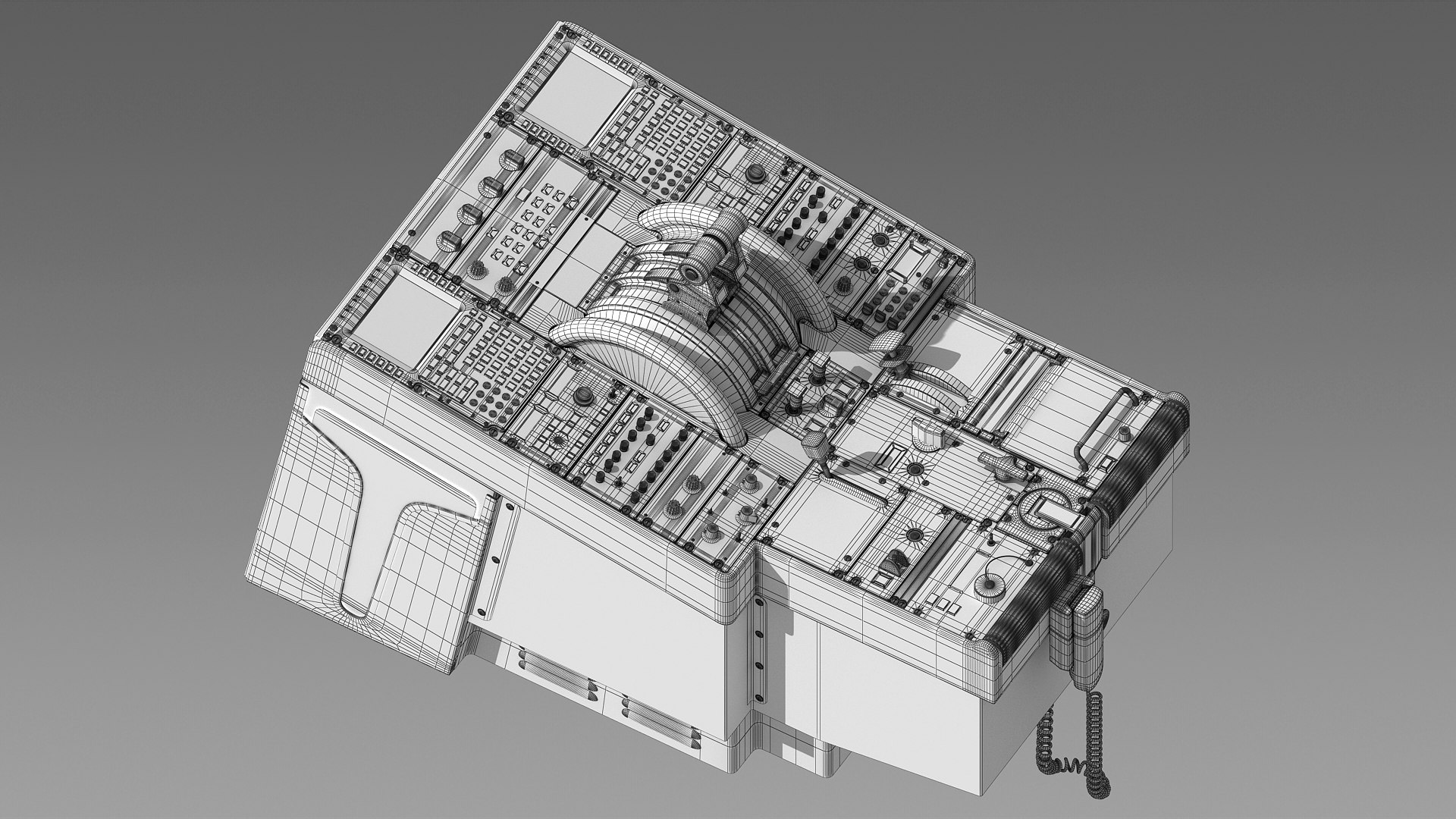This screenshot has width=1456, height=819.
Task: Select the U-shaped grab handle at pedestal rear
Action: coord(1104,429)
